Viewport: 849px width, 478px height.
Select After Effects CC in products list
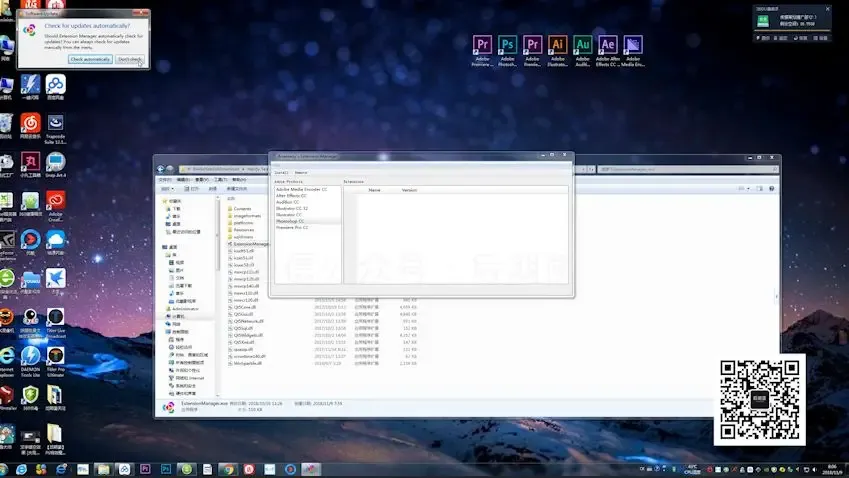tap(291, 195)
